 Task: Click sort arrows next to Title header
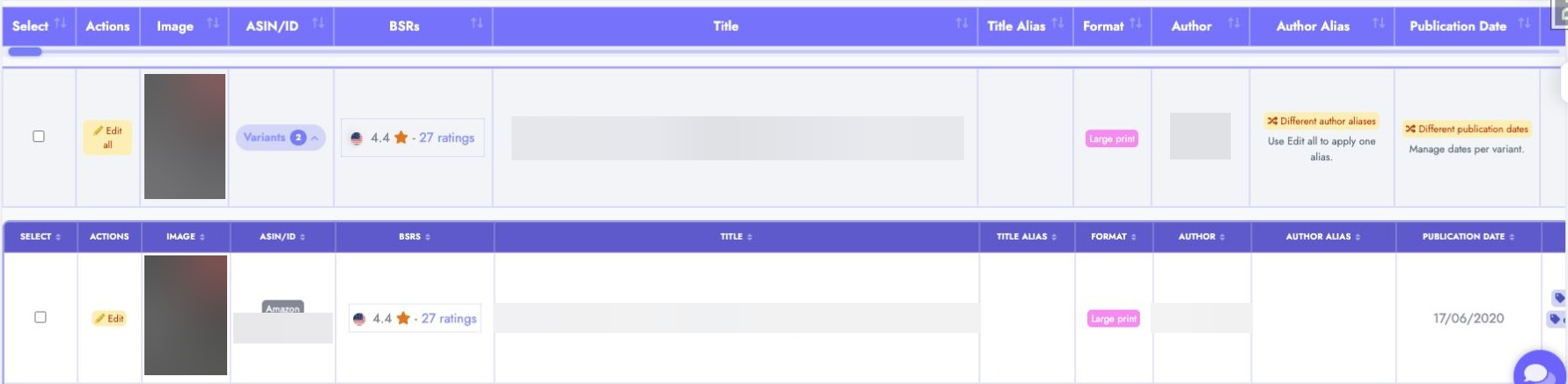[961, 24]
